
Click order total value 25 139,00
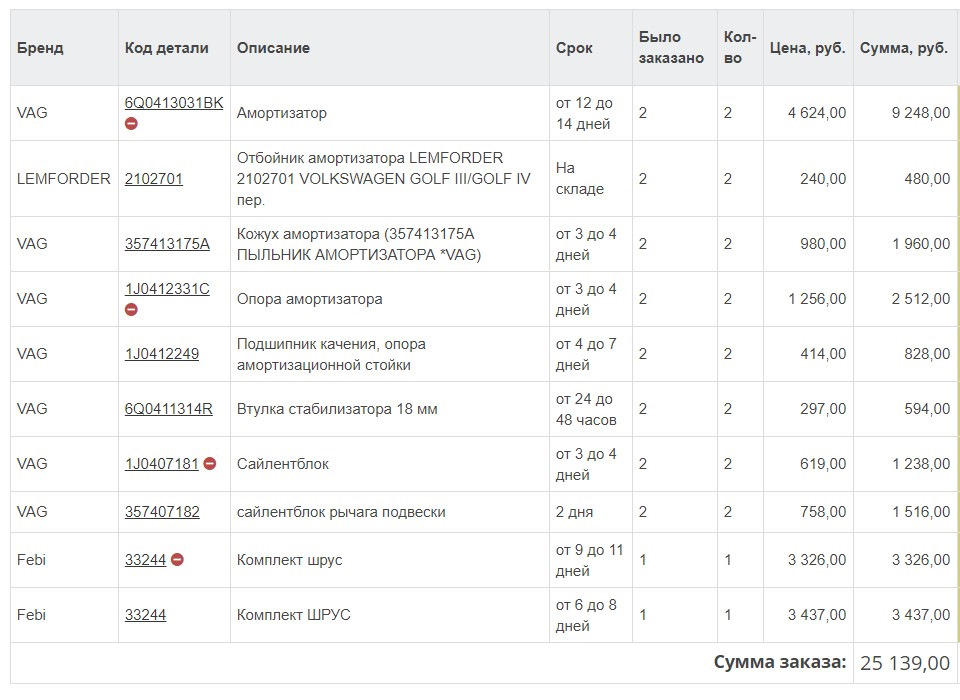(x=905, y=663)
